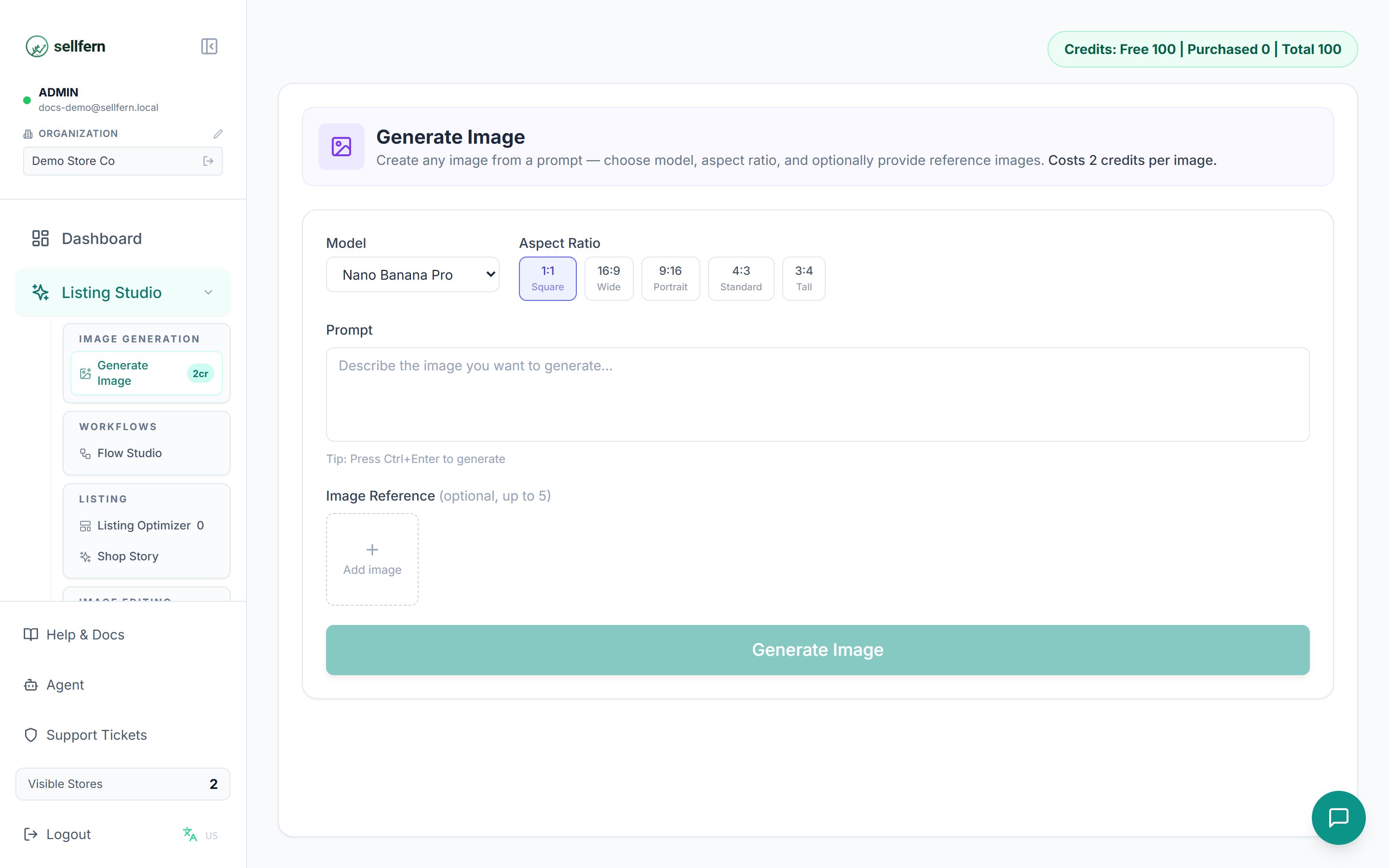Viewport: 1389px width, 868px height.
Task: Select 1:1 Square aspect ratio
Action: coord(547,278)
